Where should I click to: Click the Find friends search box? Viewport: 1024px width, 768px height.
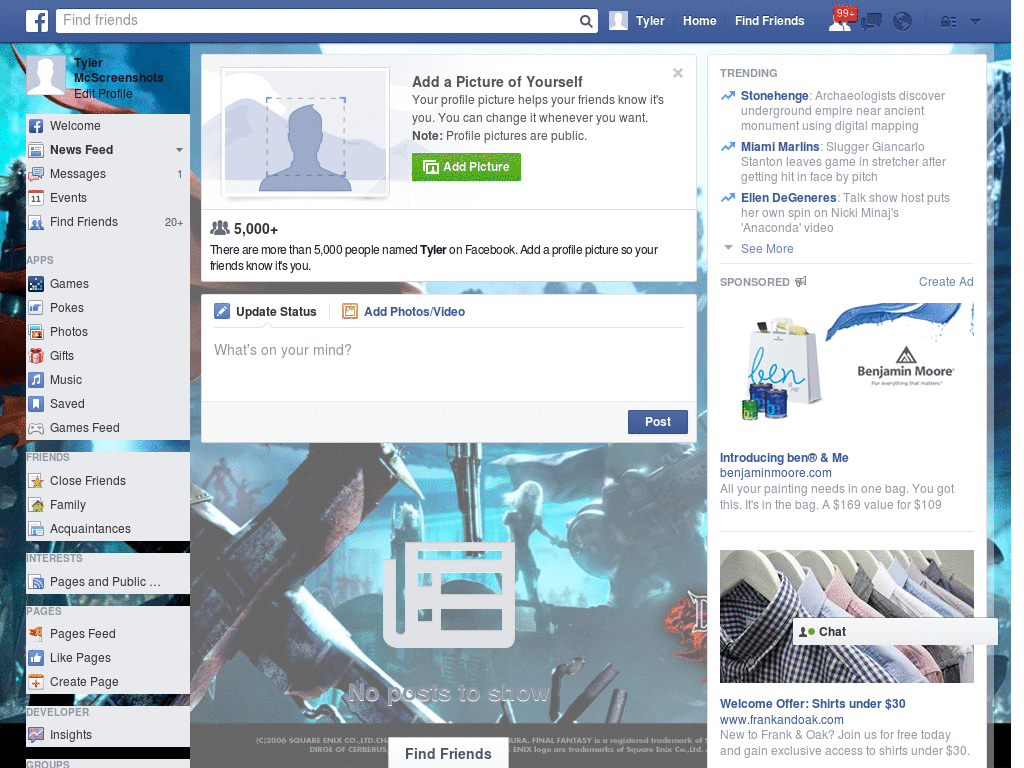click(x=327, y=21)
